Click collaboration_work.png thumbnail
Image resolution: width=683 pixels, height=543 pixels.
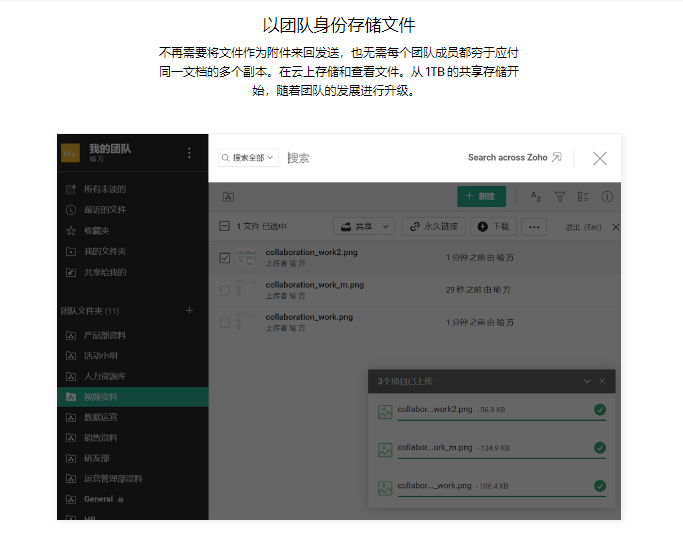tap(247, 322)
